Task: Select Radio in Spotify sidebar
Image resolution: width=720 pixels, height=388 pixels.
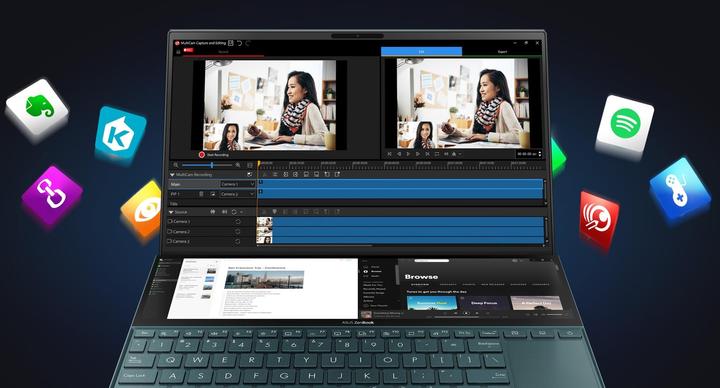Action: click(375, 276)
